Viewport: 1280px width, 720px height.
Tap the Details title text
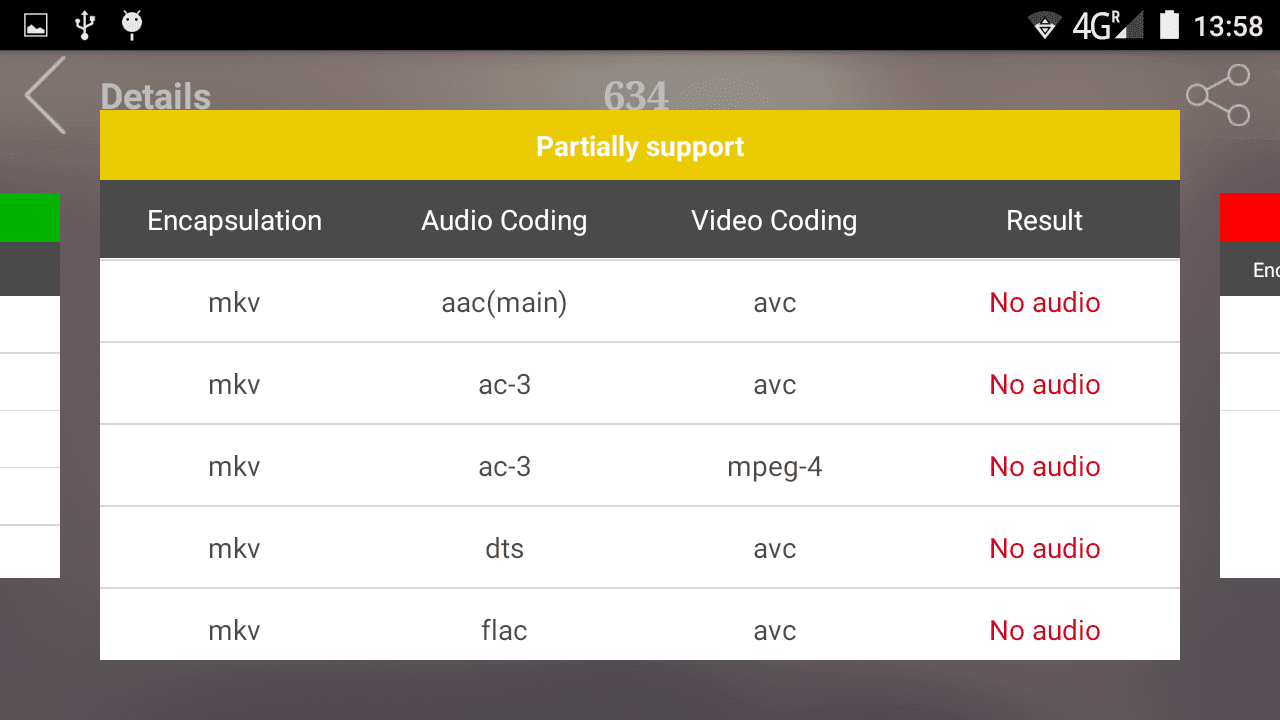coord(156,97)
